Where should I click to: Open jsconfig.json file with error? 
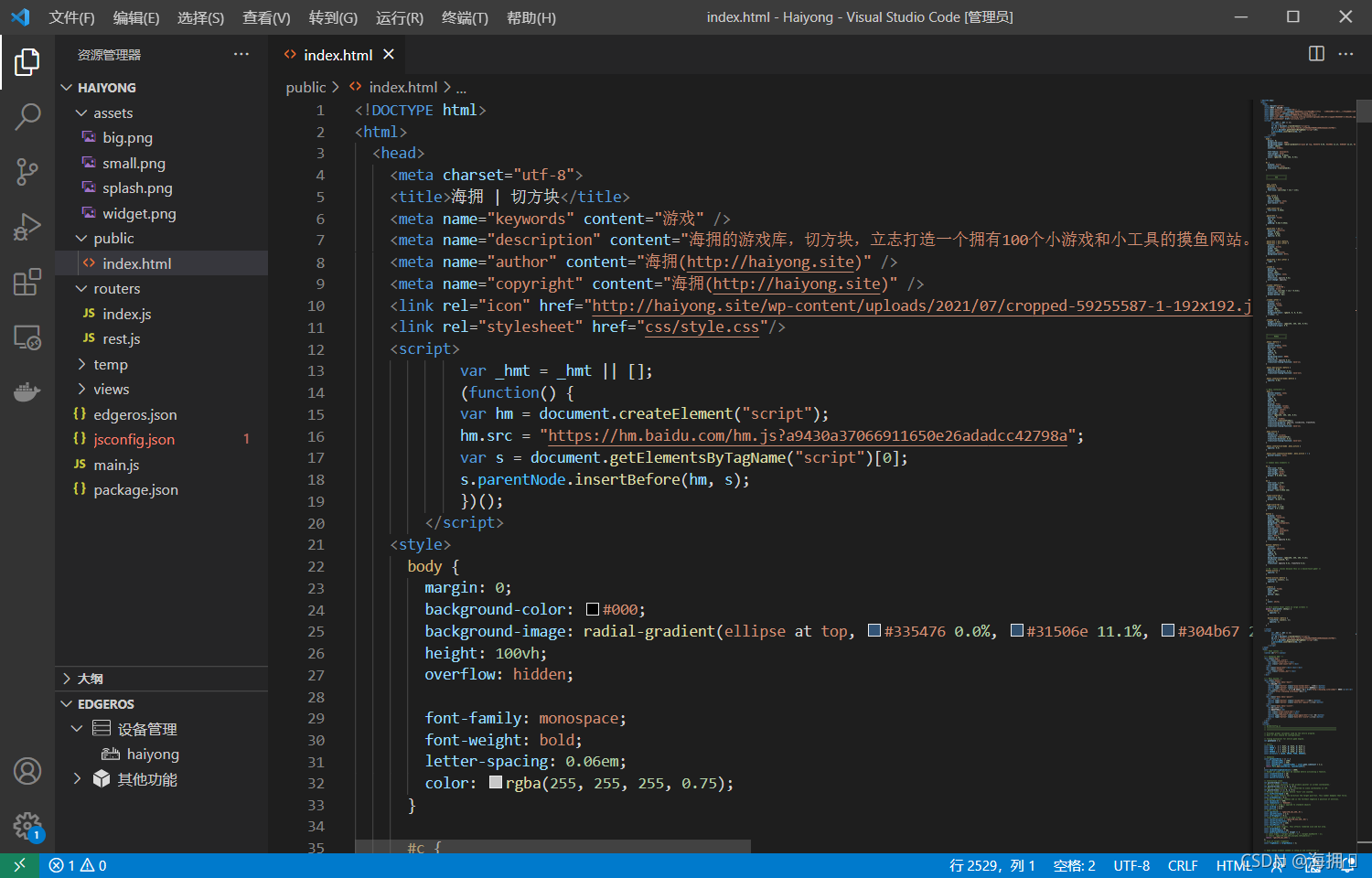click(134, 439)
